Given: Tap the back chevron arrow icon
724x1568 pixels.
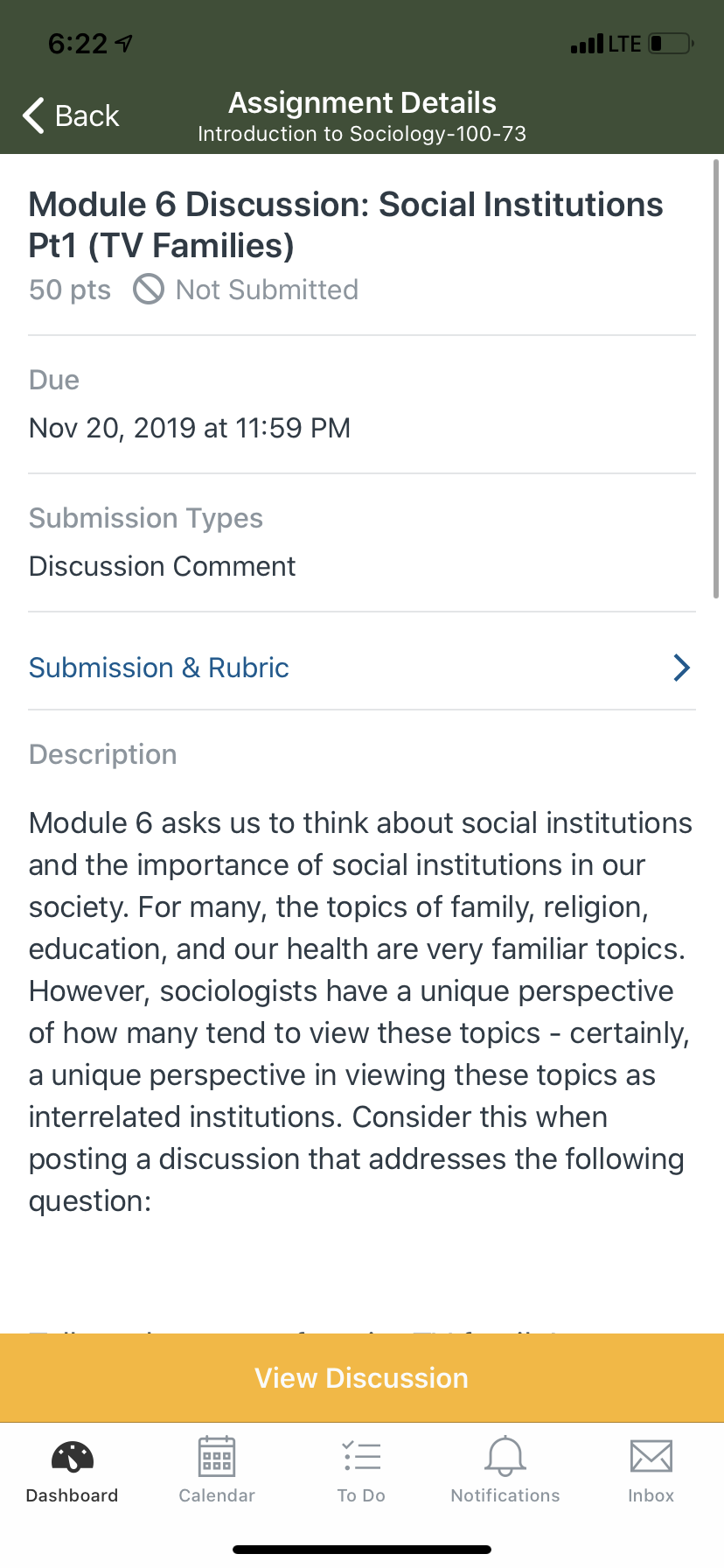Looking at the screenshot, I should [34, 115].
